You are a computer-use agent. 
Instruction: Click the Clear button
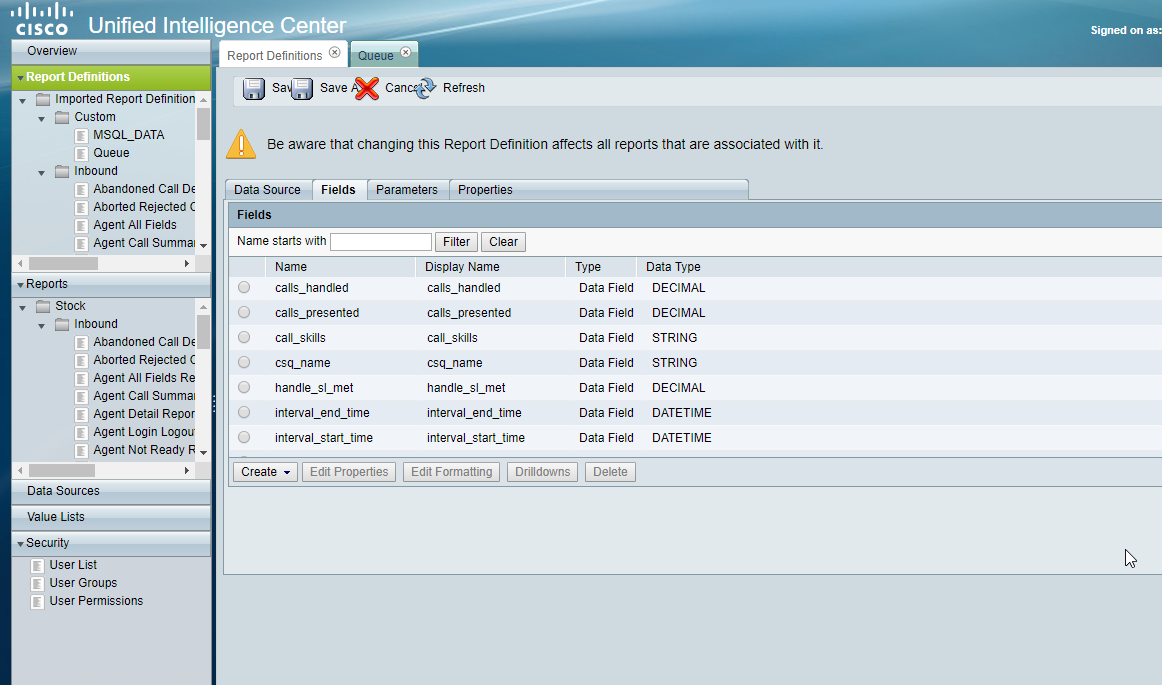(x=503, y=241)
